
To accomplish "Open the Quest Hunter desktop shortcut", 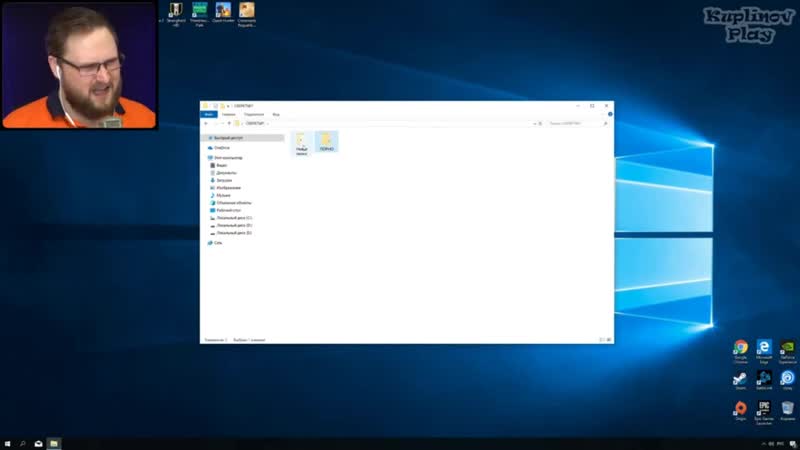I will (x=223, y=13).
